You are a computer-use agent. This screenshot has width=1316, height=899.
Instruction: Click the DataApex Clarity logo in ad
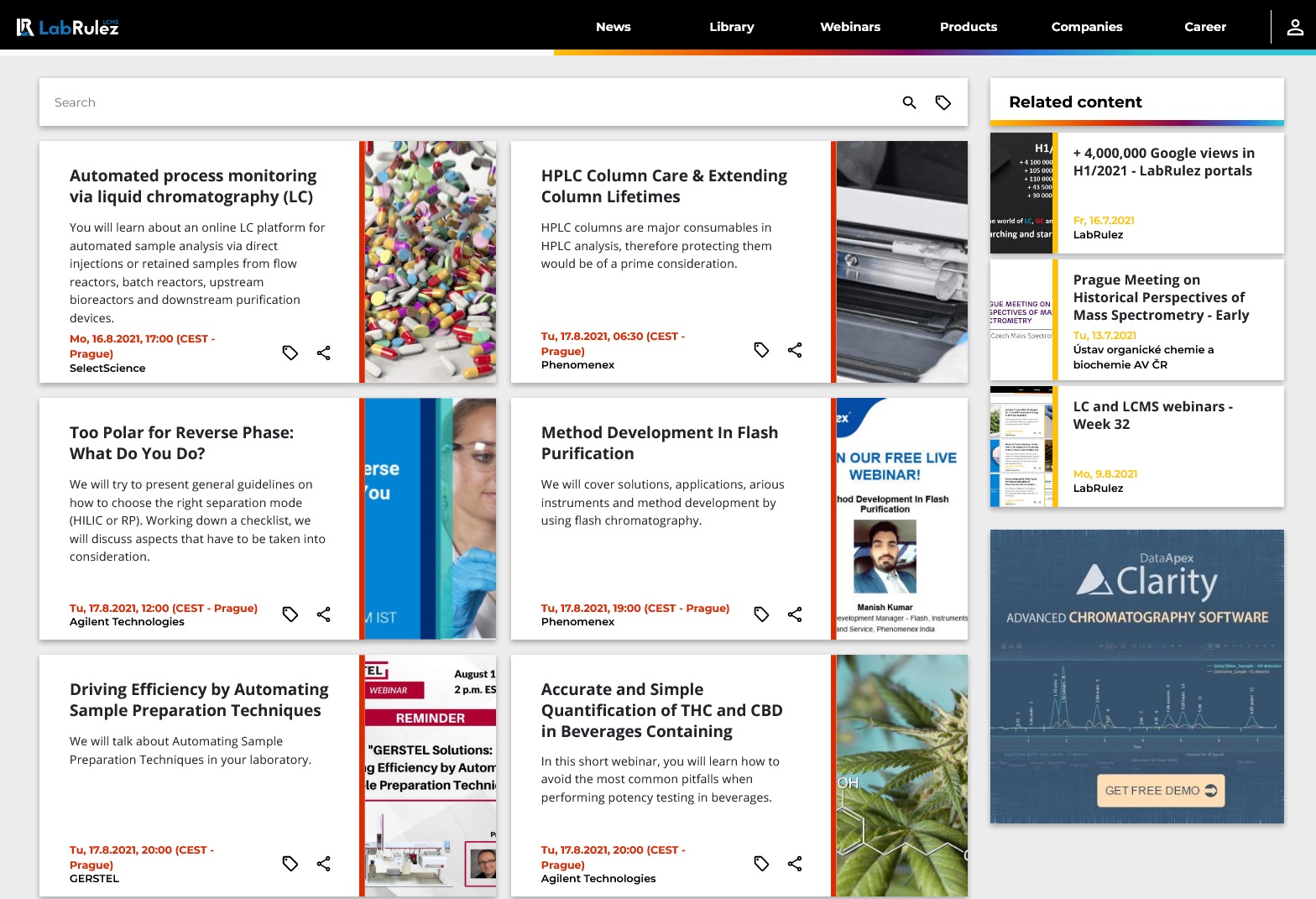pos(1147,577)
